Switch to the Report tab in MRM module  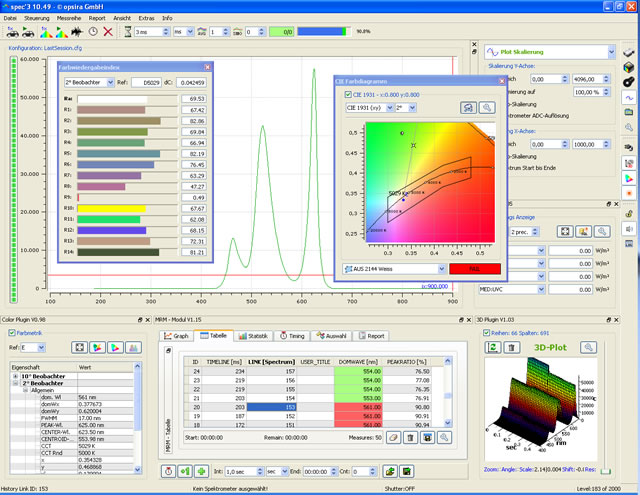[x=374, y=336]
